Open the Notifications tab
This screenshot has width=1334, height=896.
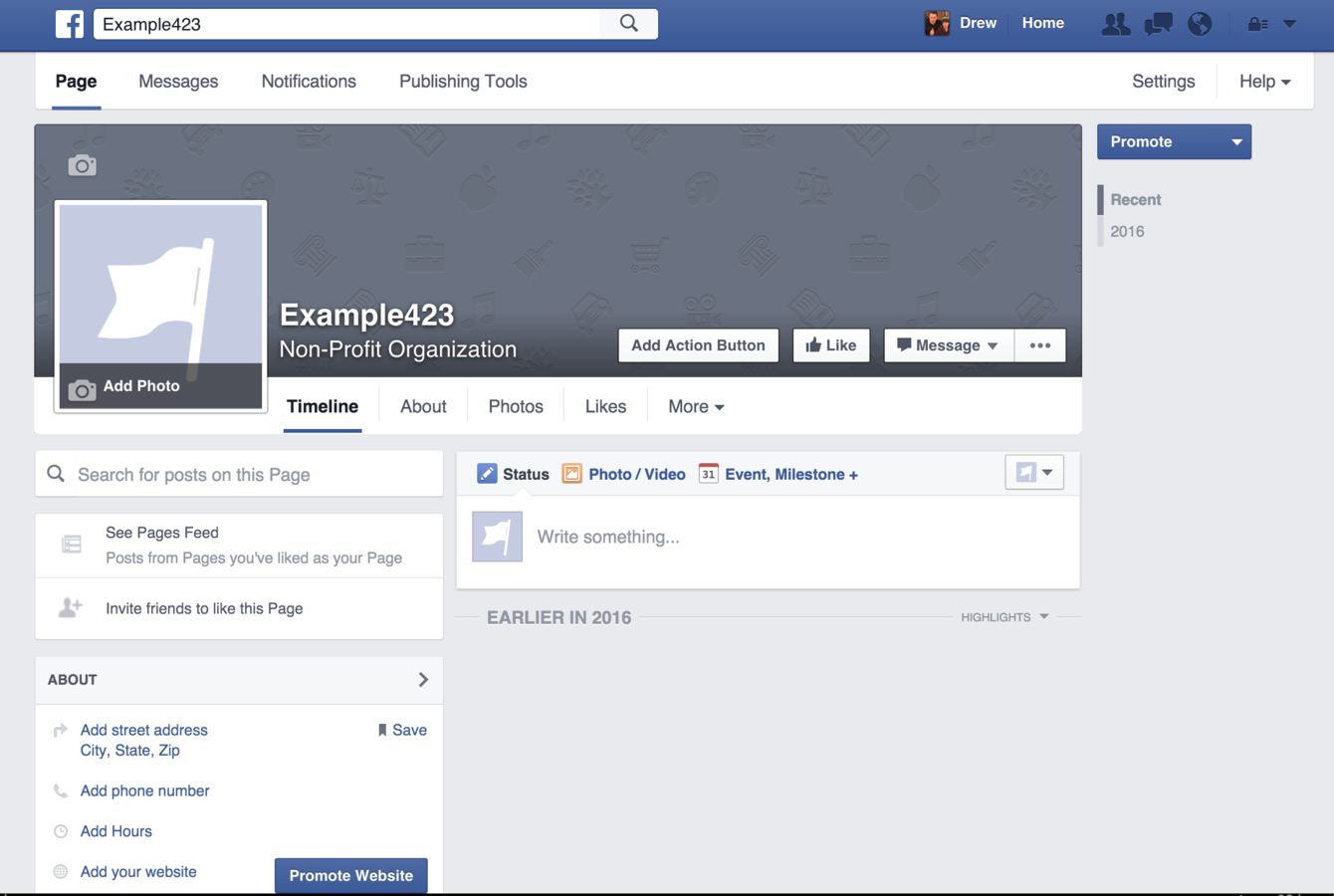coord(309,82)
